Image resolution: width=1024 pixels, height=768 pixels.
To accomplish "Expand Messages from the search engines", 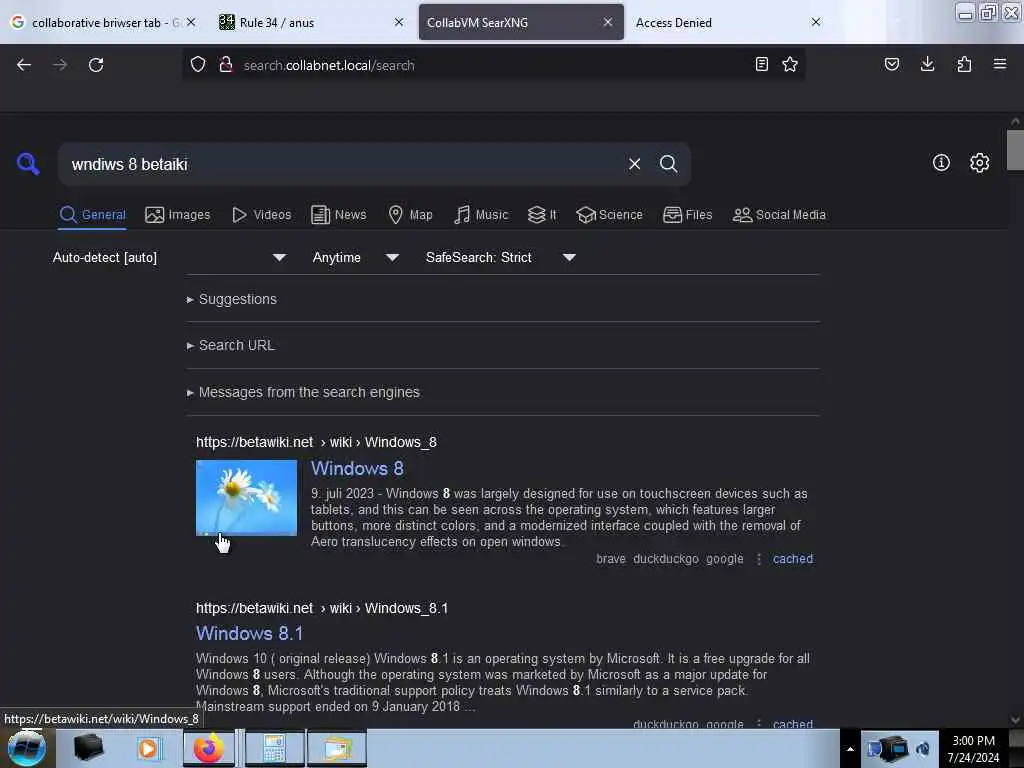I will pyautogui.click(x=303, y=392).
